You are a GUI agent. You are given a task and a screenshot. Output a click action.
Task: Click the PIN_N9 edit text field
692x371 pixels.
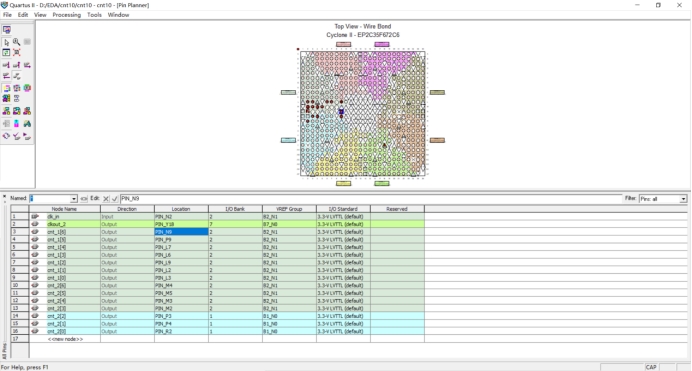371,199
